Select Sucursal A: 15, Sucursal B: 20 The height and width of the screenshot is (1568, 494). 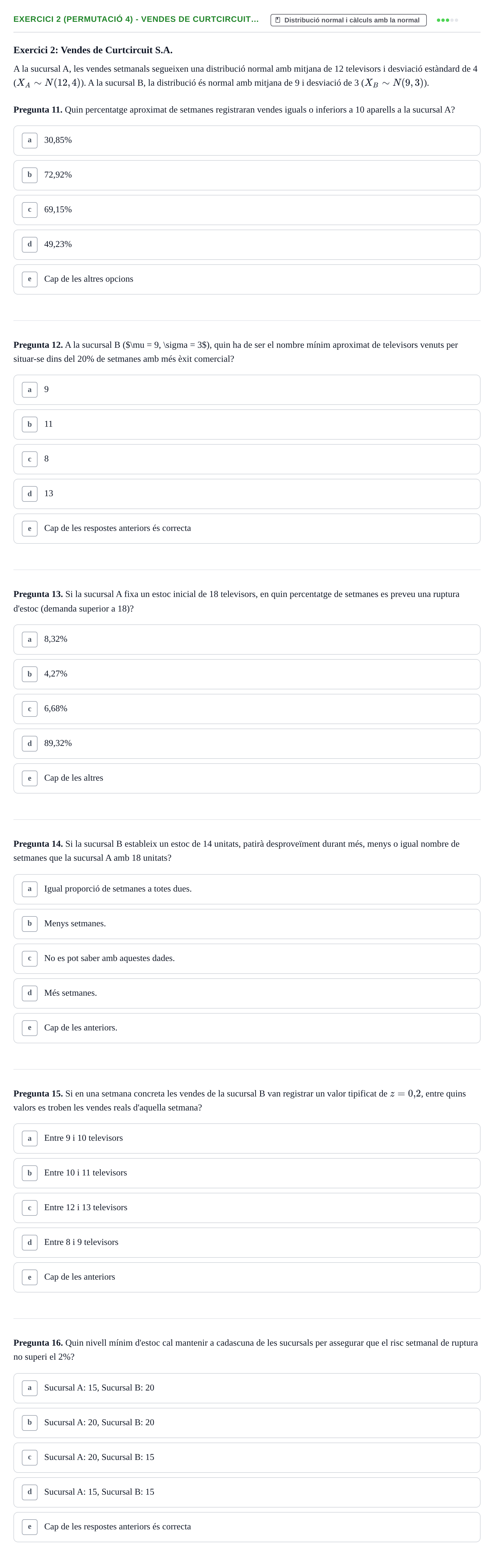[x=247, y=1388]
